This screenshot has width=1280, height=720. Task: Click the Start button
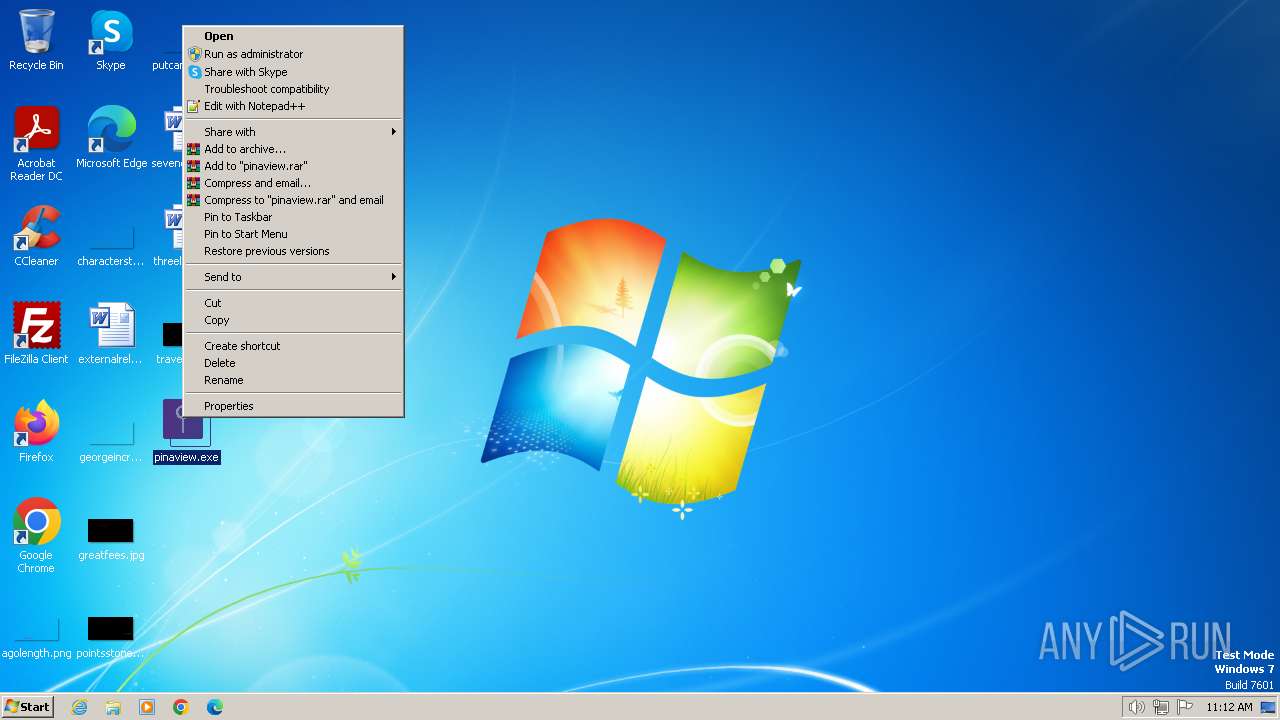[x=27, y=707]
